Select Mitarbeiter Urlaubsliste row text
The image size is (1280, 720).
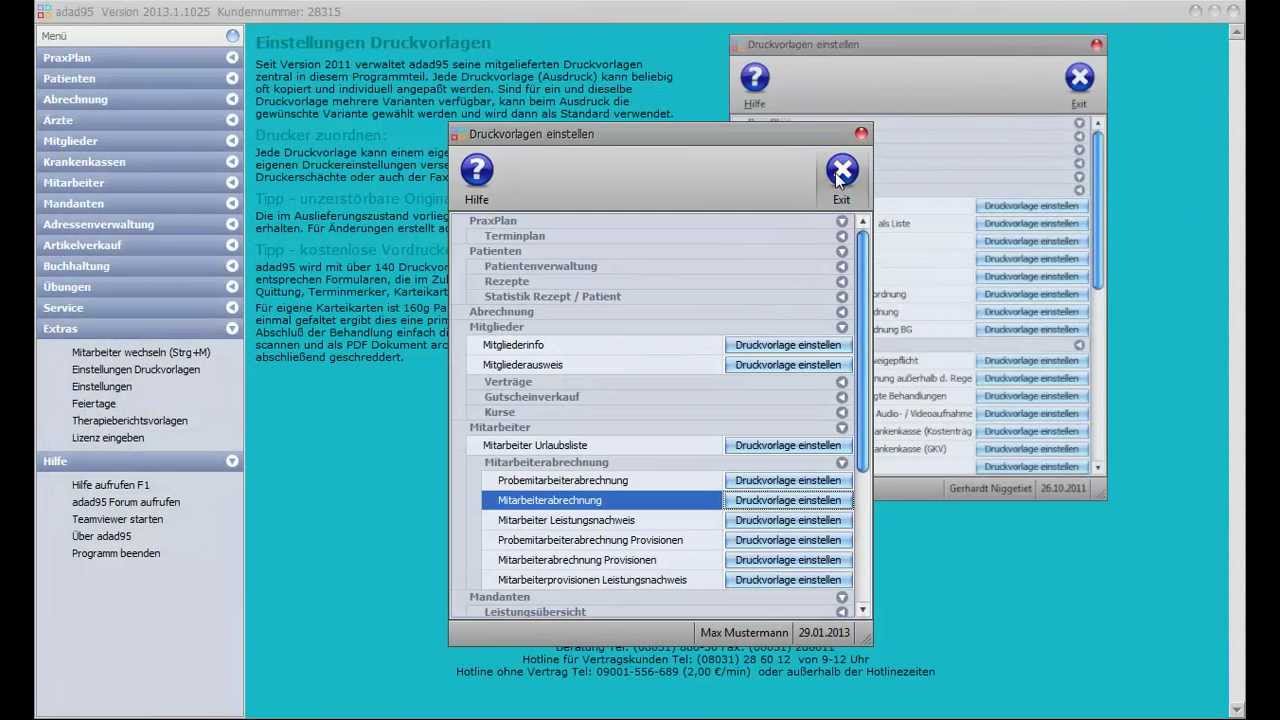coord(535,445)
